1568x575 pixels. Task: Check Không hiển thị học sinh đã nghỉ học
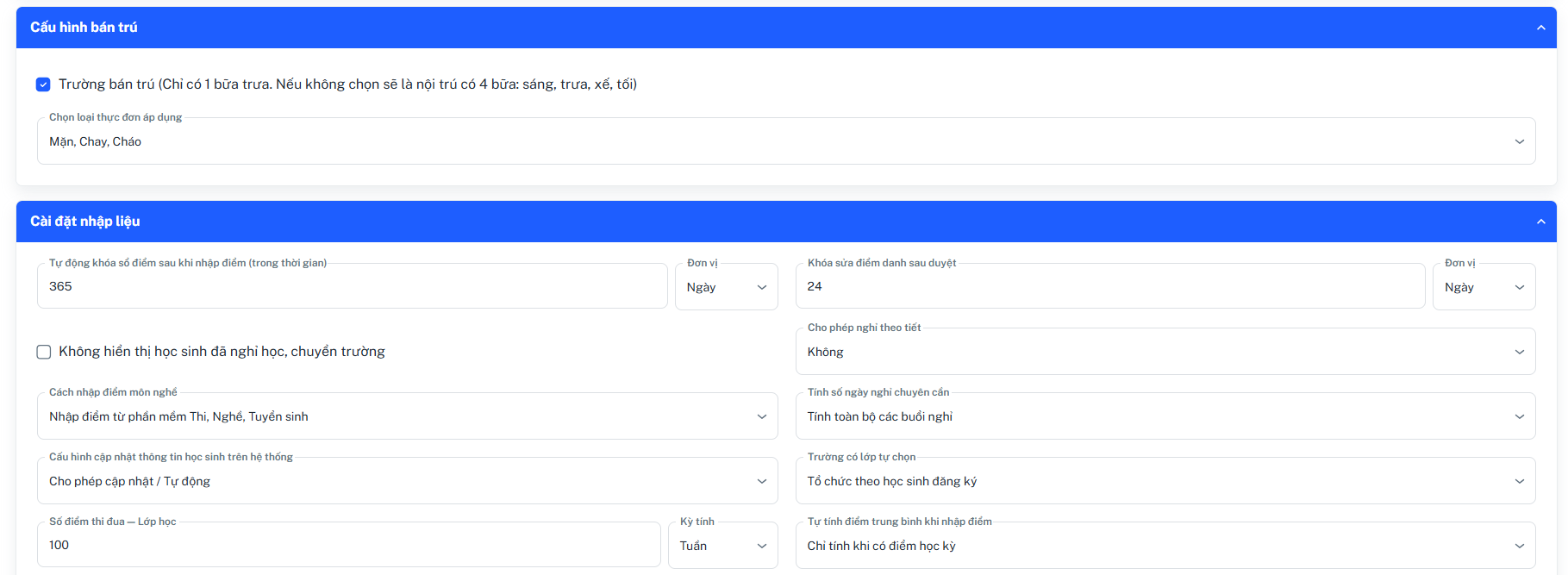(x=44, y=352)
